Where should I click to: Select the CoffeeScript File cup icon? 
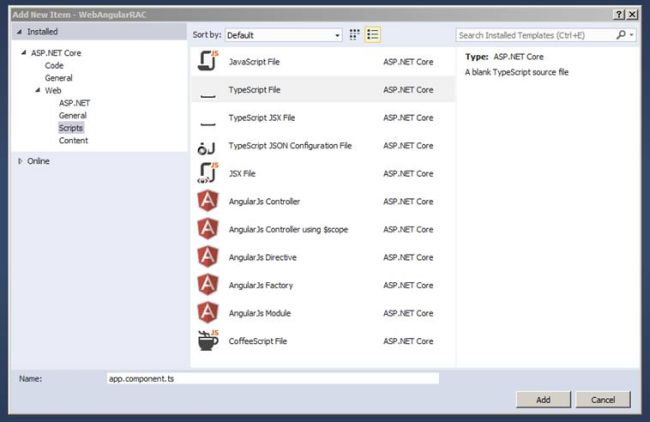pos(208,341)
